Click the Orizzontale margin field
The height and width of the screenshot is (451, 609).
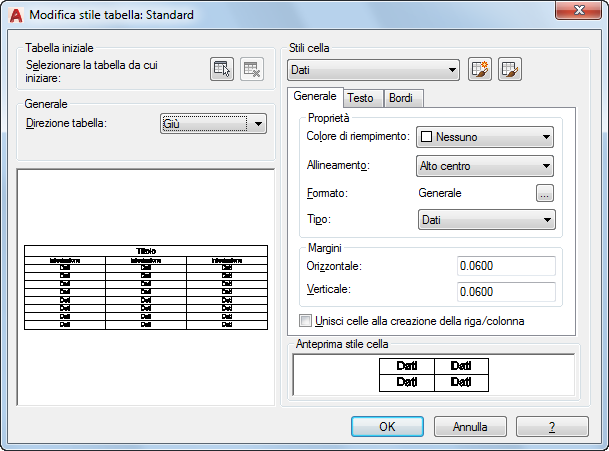pos(506,266)
